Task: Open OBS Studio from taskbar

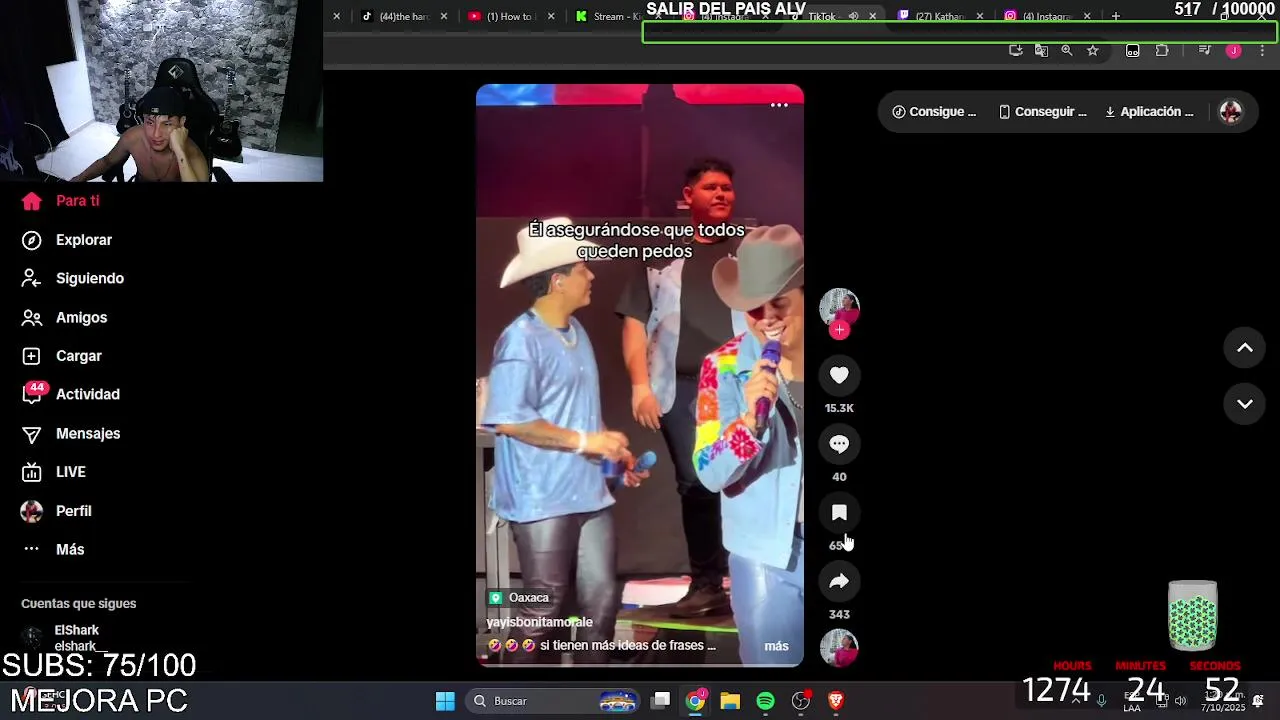Action: click(x=801, y=701)
